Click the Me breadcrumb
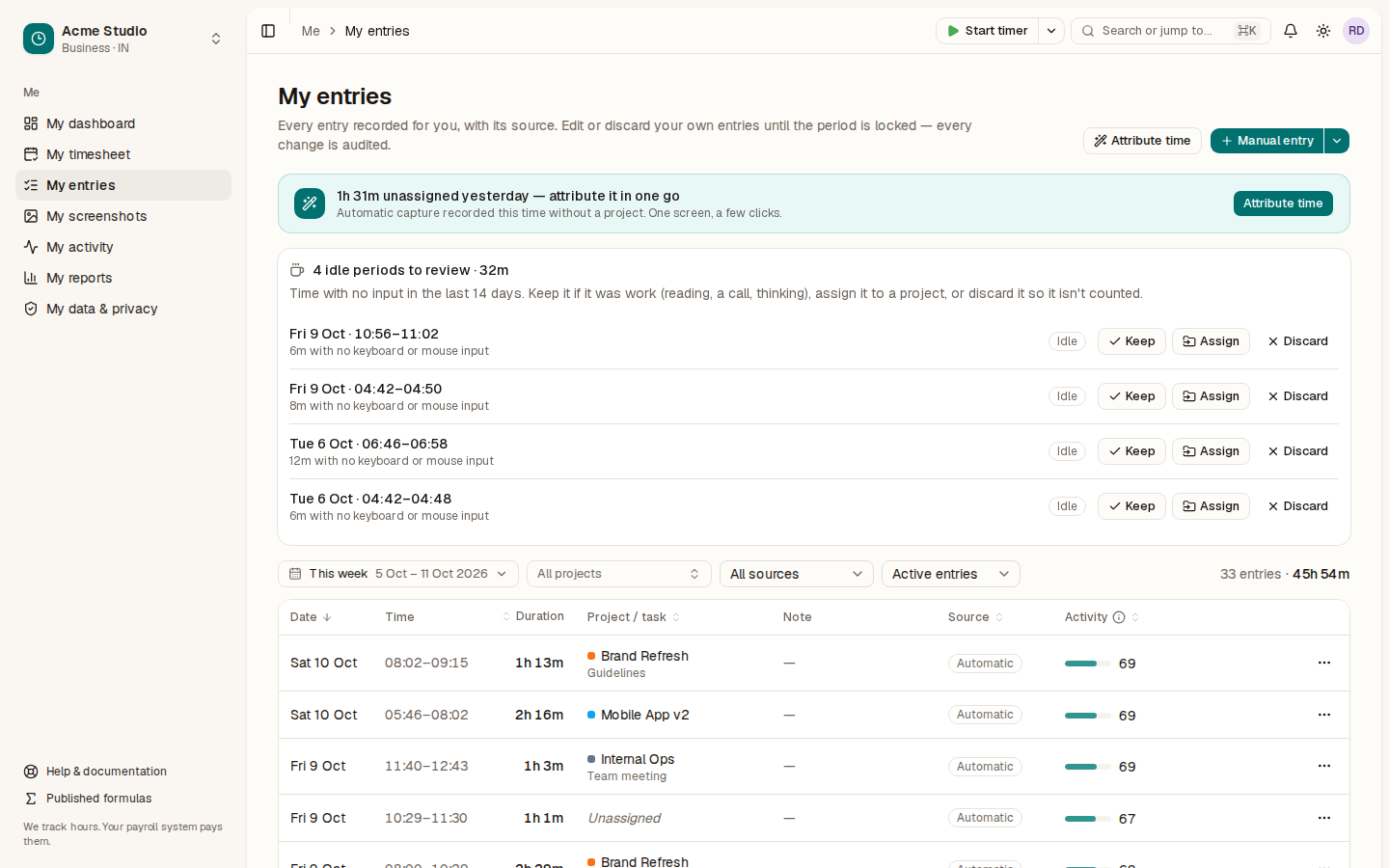Screen dimensions: 1389x868 click(x=311, y=31)
